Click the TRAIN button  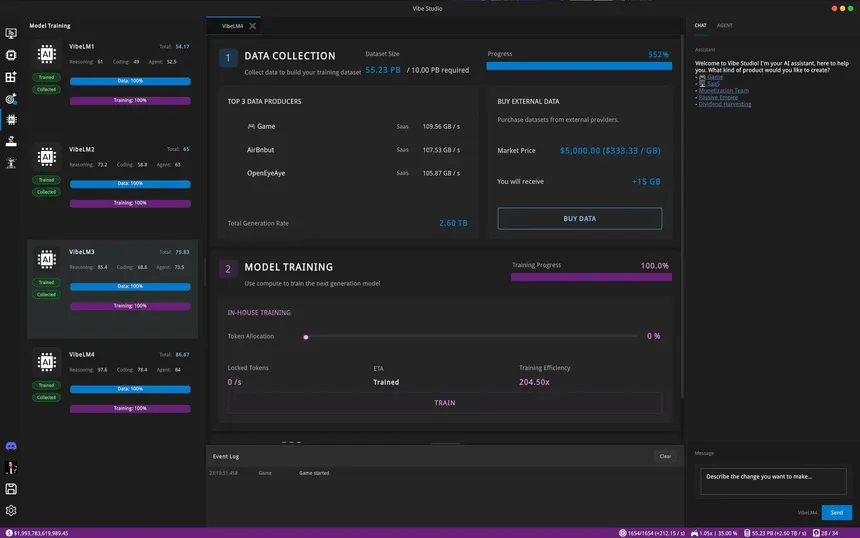coord(444,403)
